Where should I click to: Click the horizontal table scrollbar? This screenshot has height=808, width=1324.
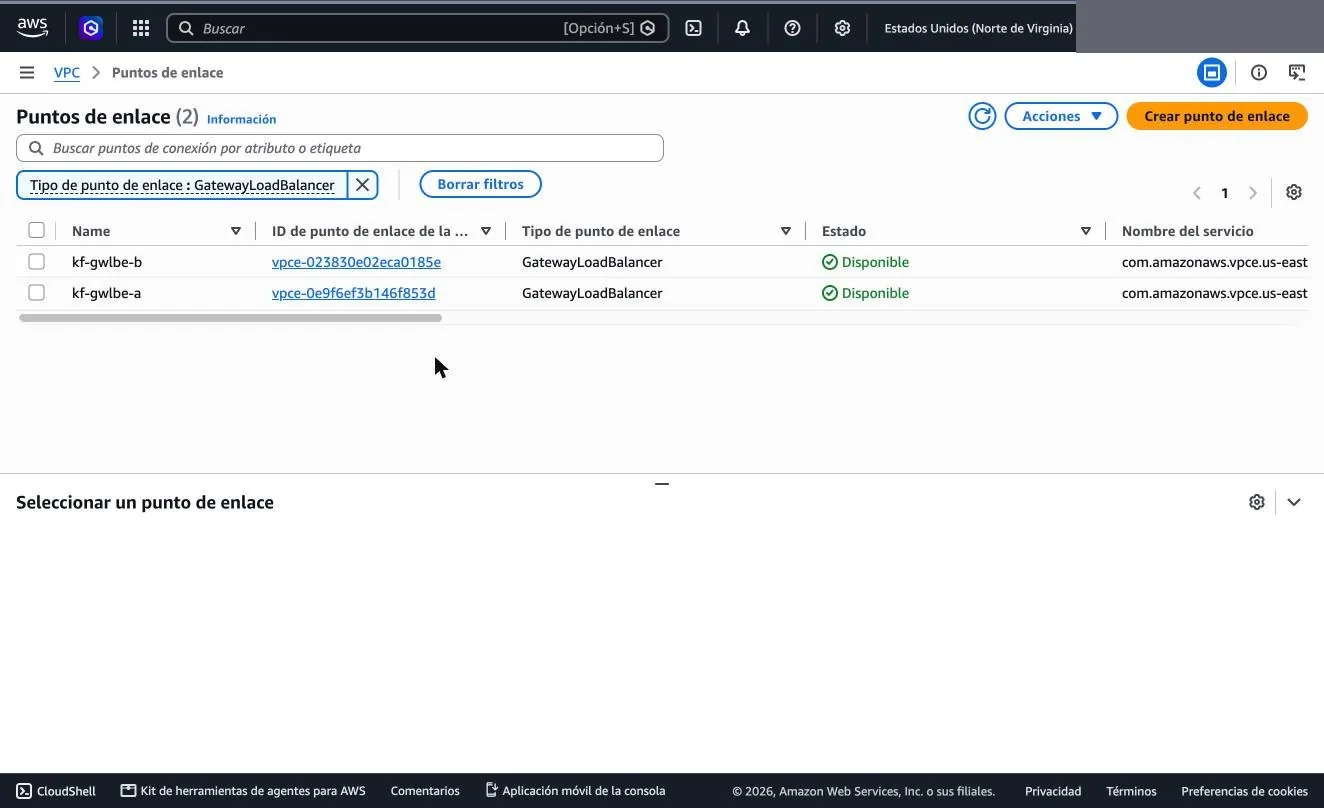(x=230, y=318)
